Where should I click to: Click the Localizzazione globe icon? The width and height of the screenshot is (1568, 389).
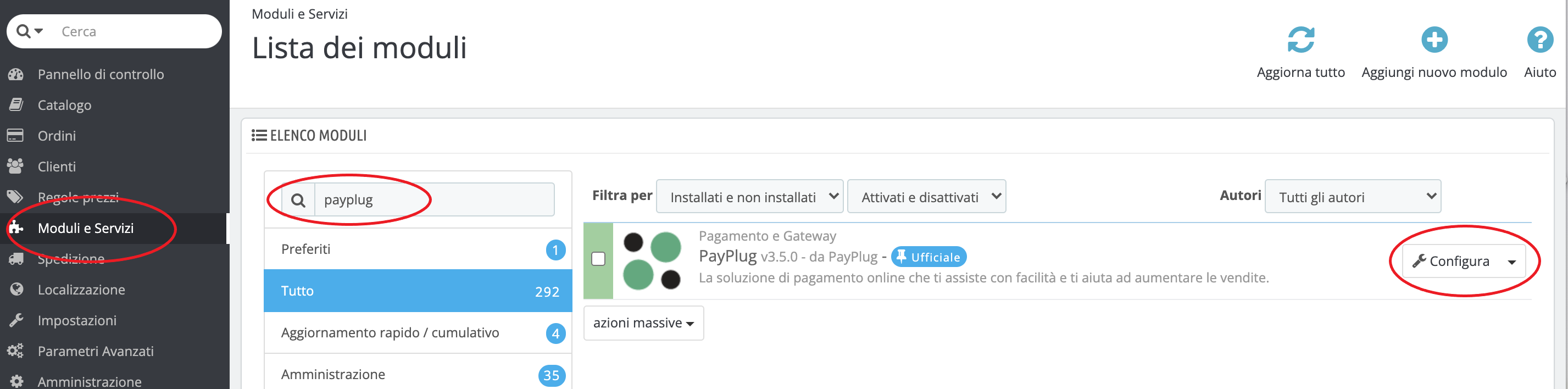pos(16,289)
